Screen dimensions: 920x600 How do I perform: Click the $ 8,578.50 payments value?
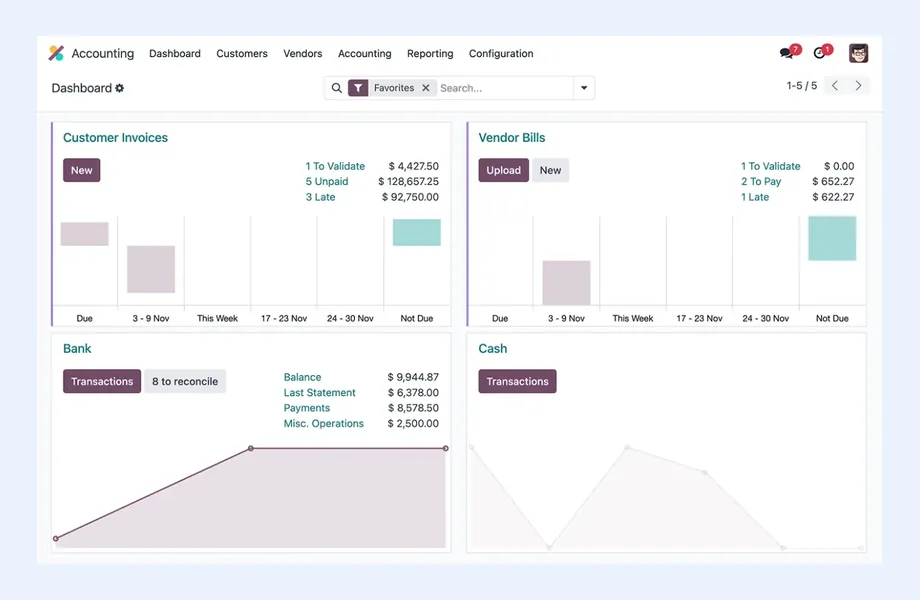(413, 408)
